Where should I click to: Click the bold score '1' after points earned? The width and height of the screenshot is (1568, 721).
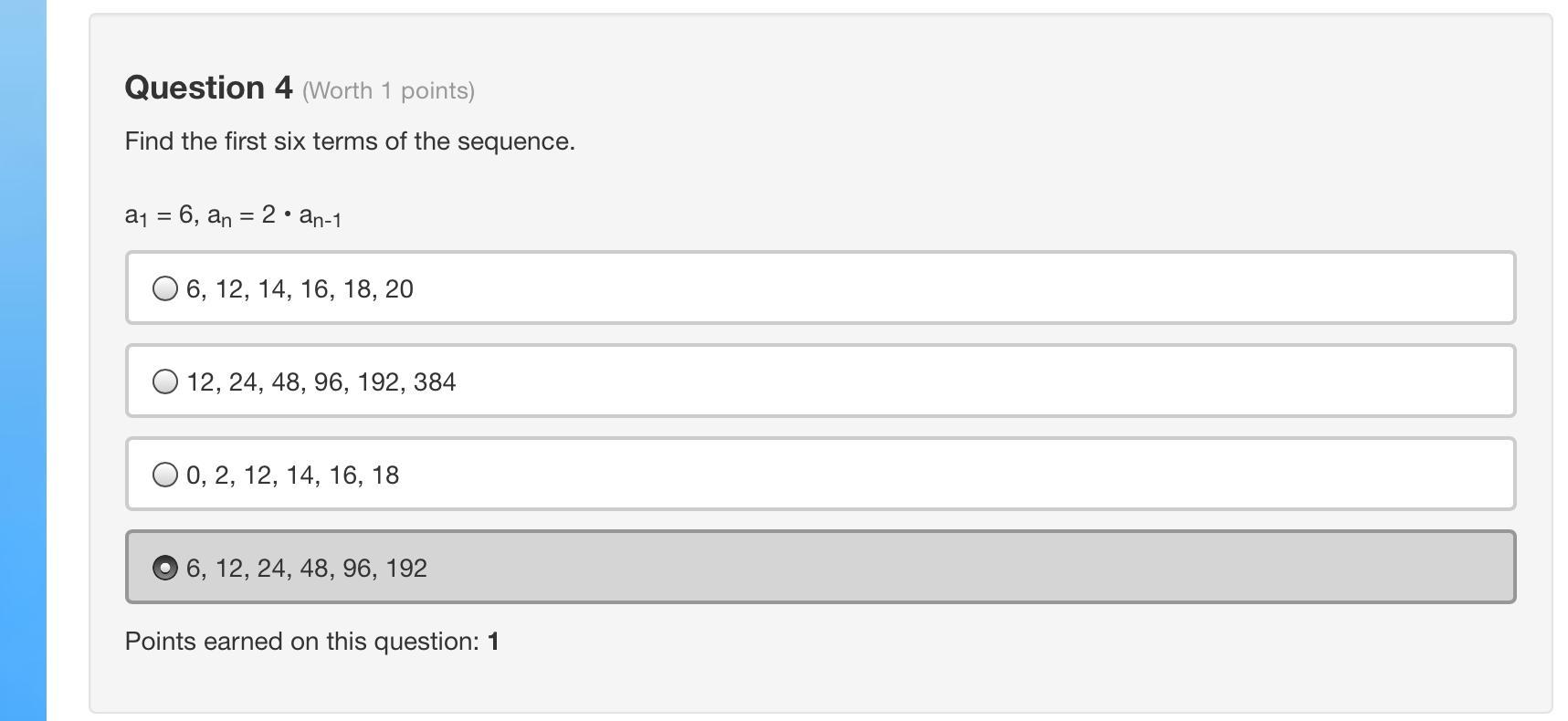pos(494,642)
